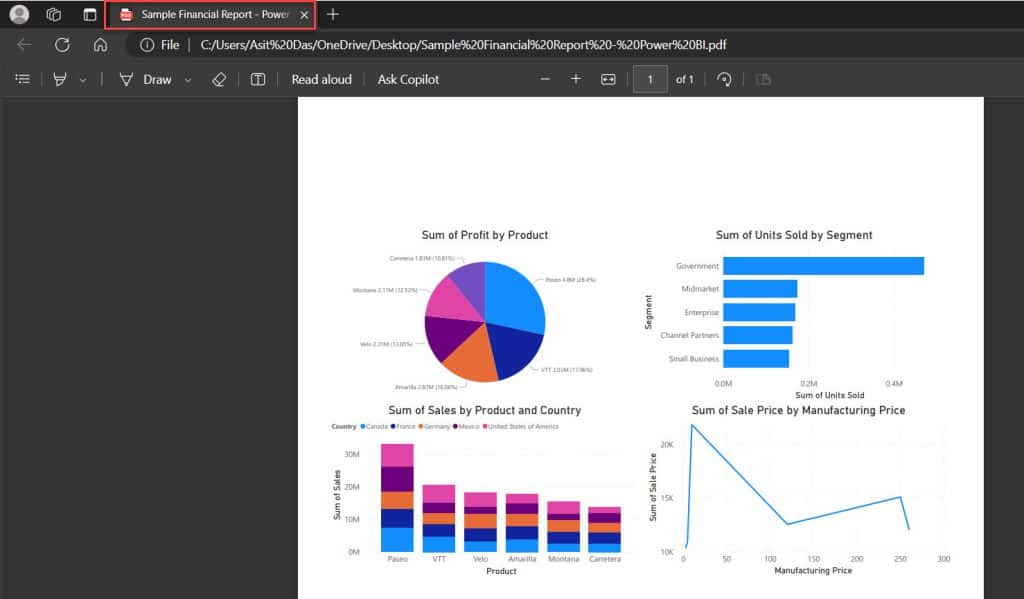Open the browser profile avatar
The width and height of the screenshot is (1024, 599).
19,14
